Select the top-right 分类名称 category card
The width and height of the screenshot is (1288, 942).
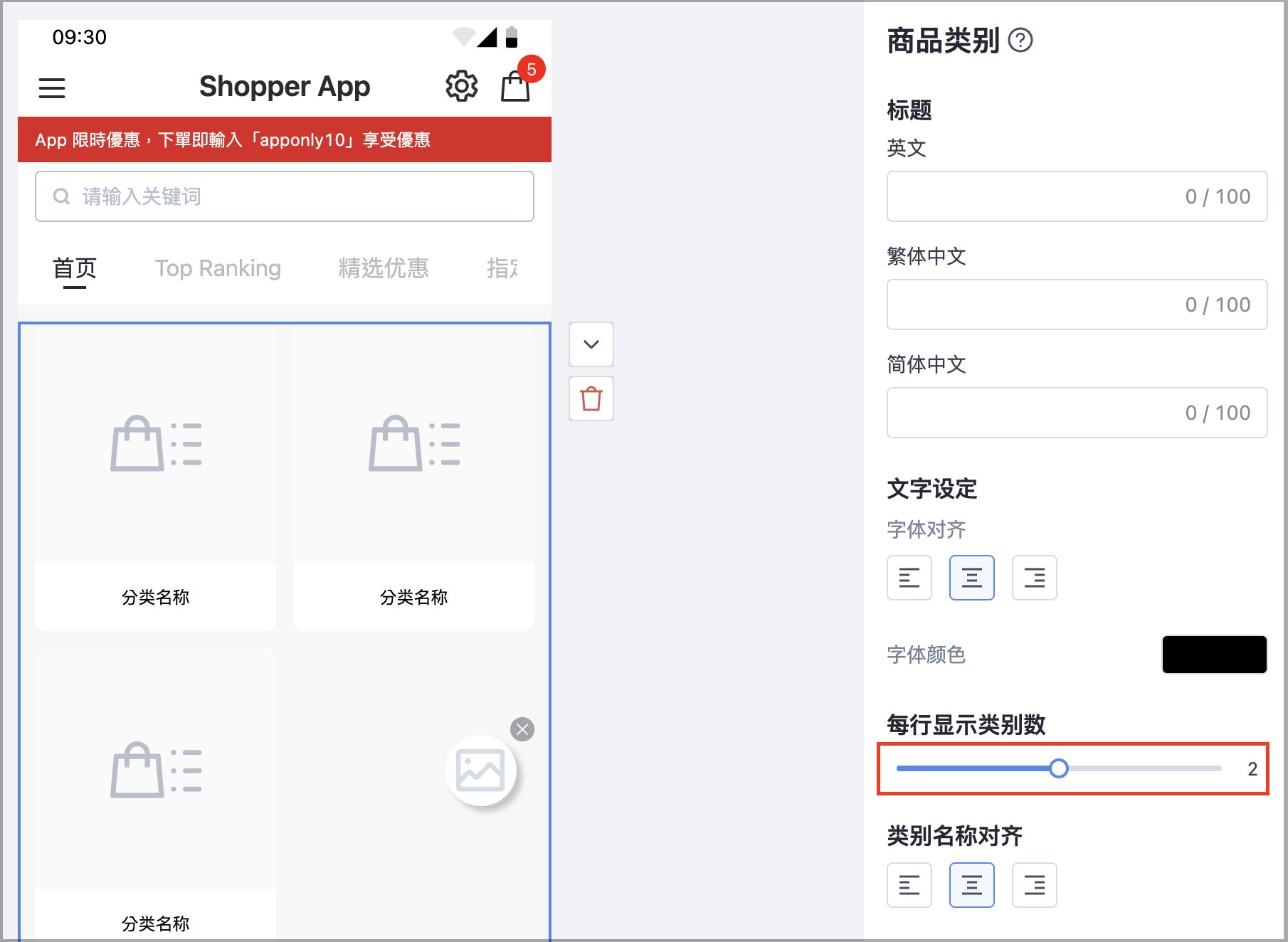[413, 479]
